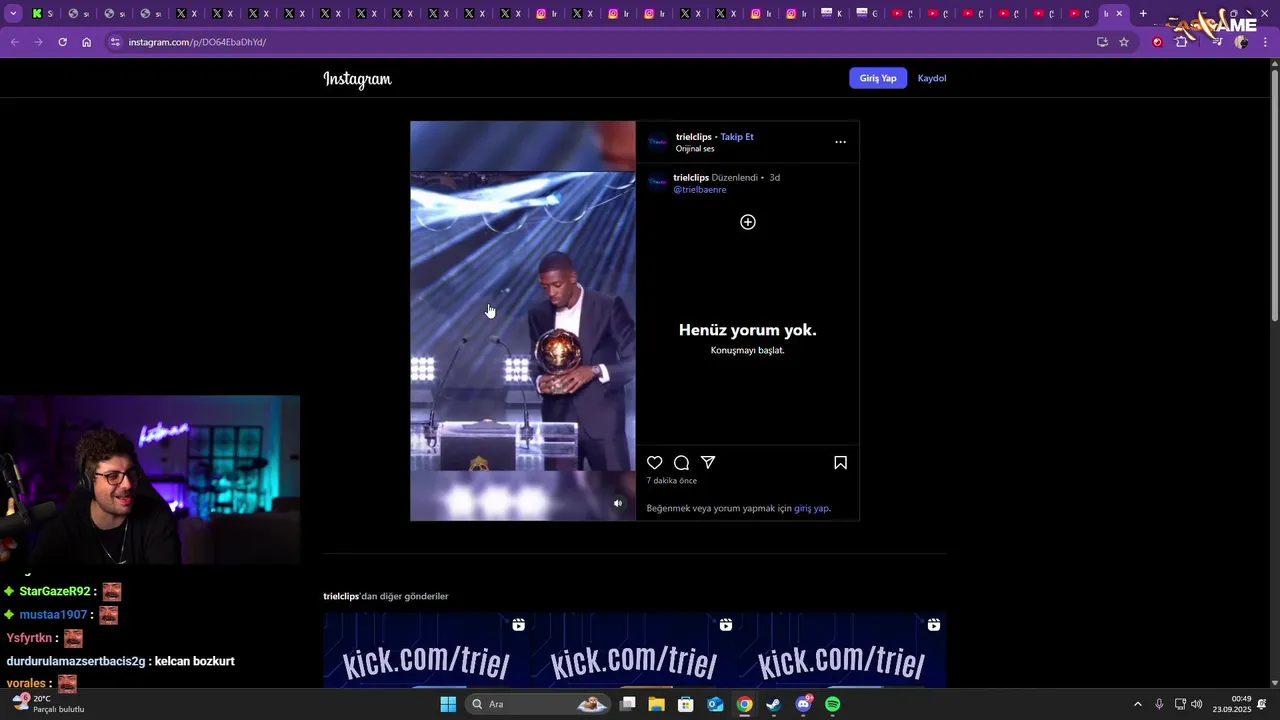Expand the system tray hidden icons chevron
The width and height of the screenshot is (1280, 720).
pos(1137,704)
